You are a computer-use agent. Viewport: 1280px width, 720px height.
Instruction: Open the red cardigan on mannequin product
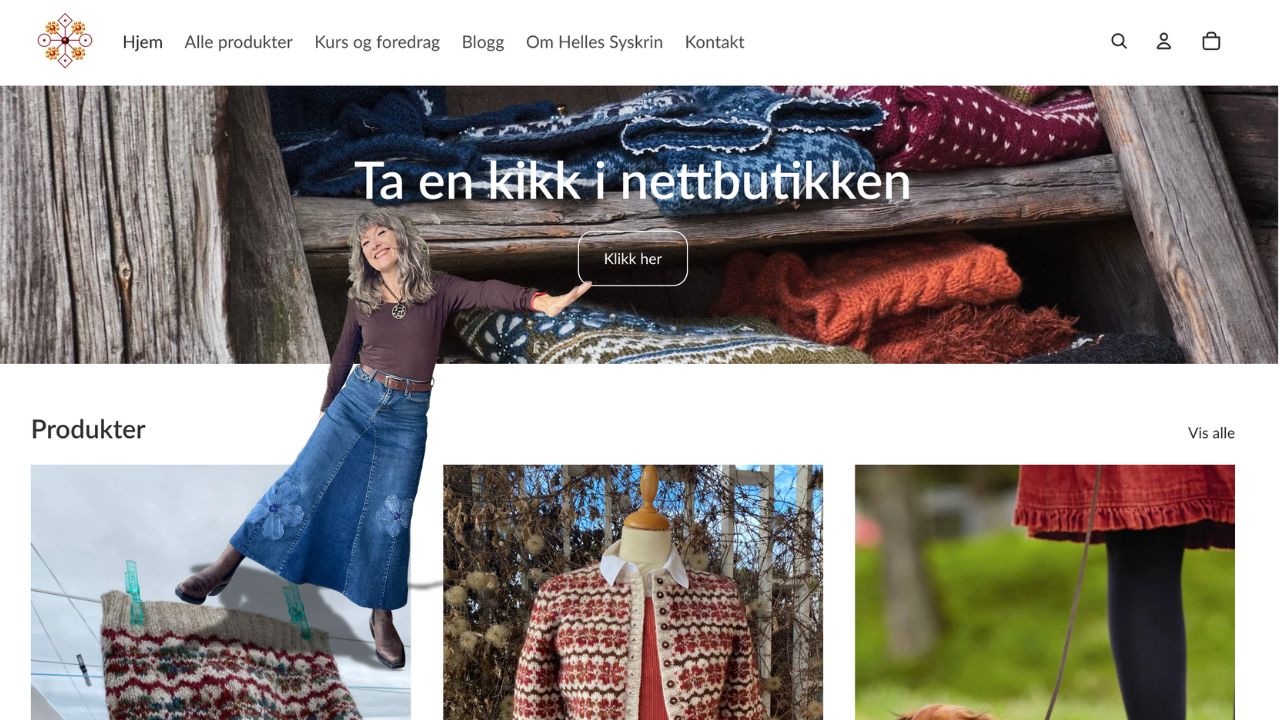[x=633, y=592]
